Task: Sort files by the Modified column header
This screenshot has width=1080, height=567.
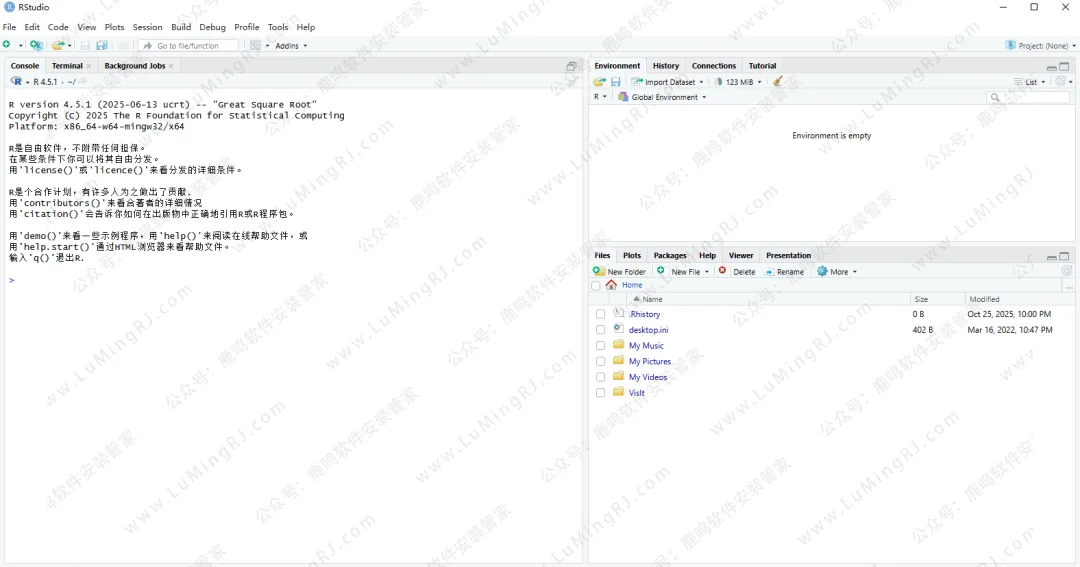Action: point(984,299)
